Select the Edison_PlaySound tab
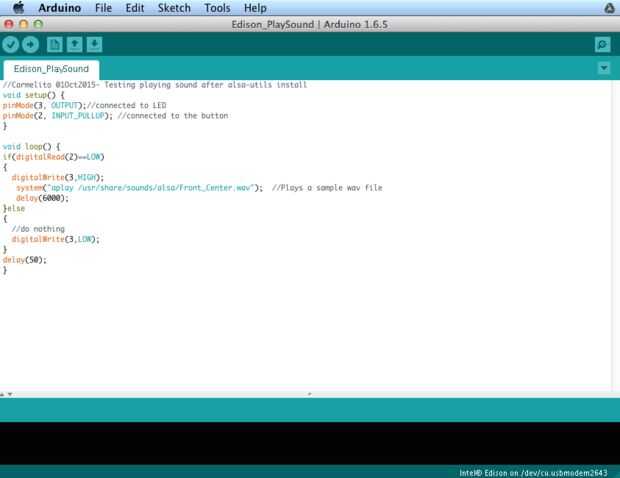 tap(51, 69)
